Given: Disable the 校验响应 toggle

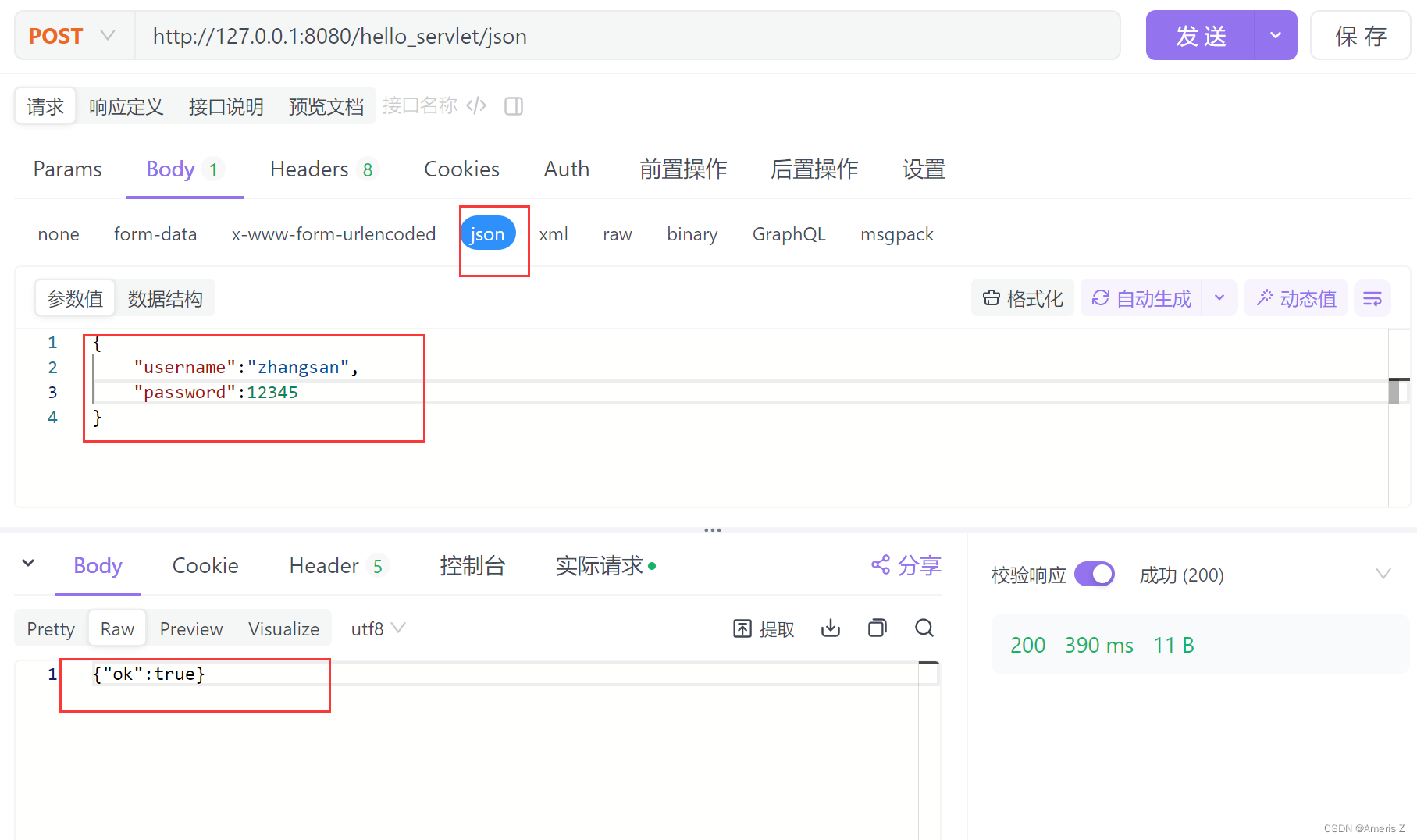Looking at the screenshot, I should (1095, 574).
